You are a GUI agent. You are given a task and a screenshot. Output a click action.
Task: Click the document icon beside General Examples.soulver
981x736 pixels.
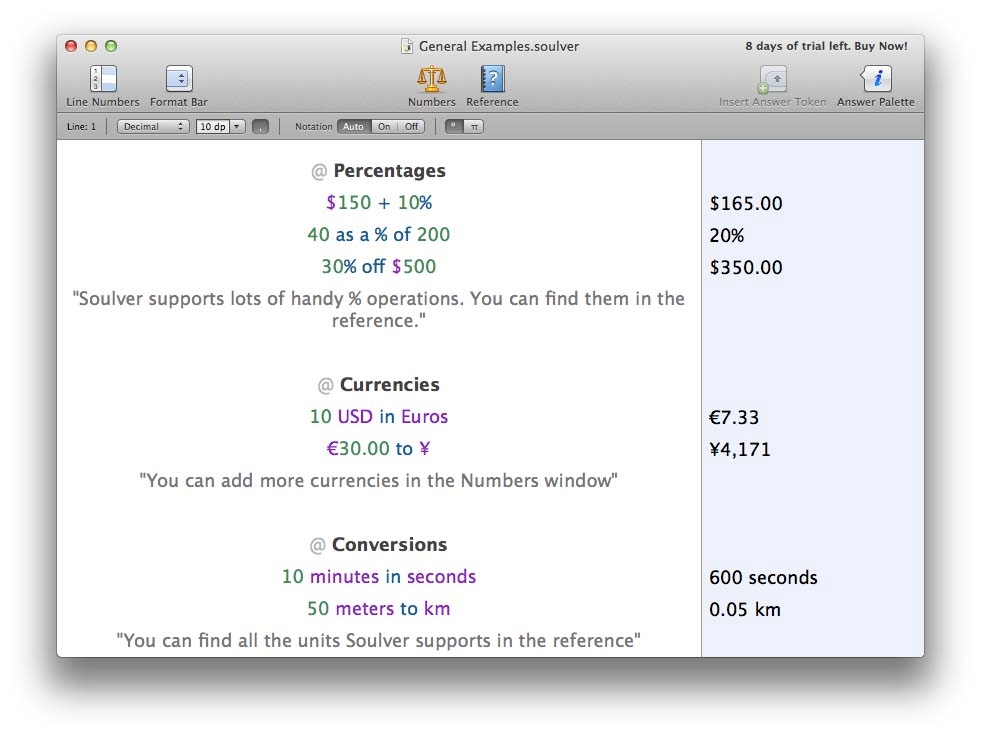[407, 46]
